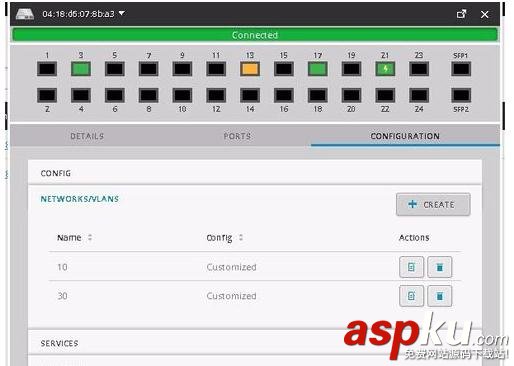The image size is (514, 366).
Task: Select the VLAN 30 name cell
Action: 62,296
